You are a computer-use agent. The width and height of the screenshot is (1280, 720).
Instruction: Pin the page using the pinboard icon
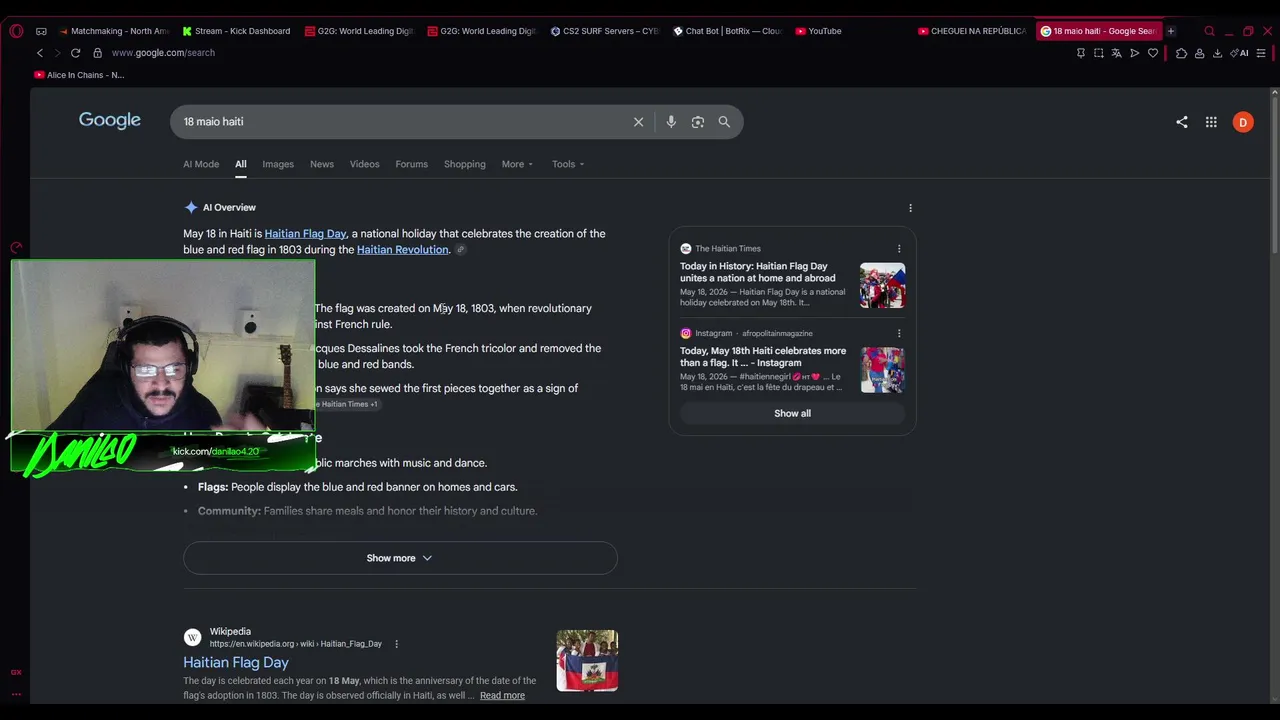pos(1080,53)
